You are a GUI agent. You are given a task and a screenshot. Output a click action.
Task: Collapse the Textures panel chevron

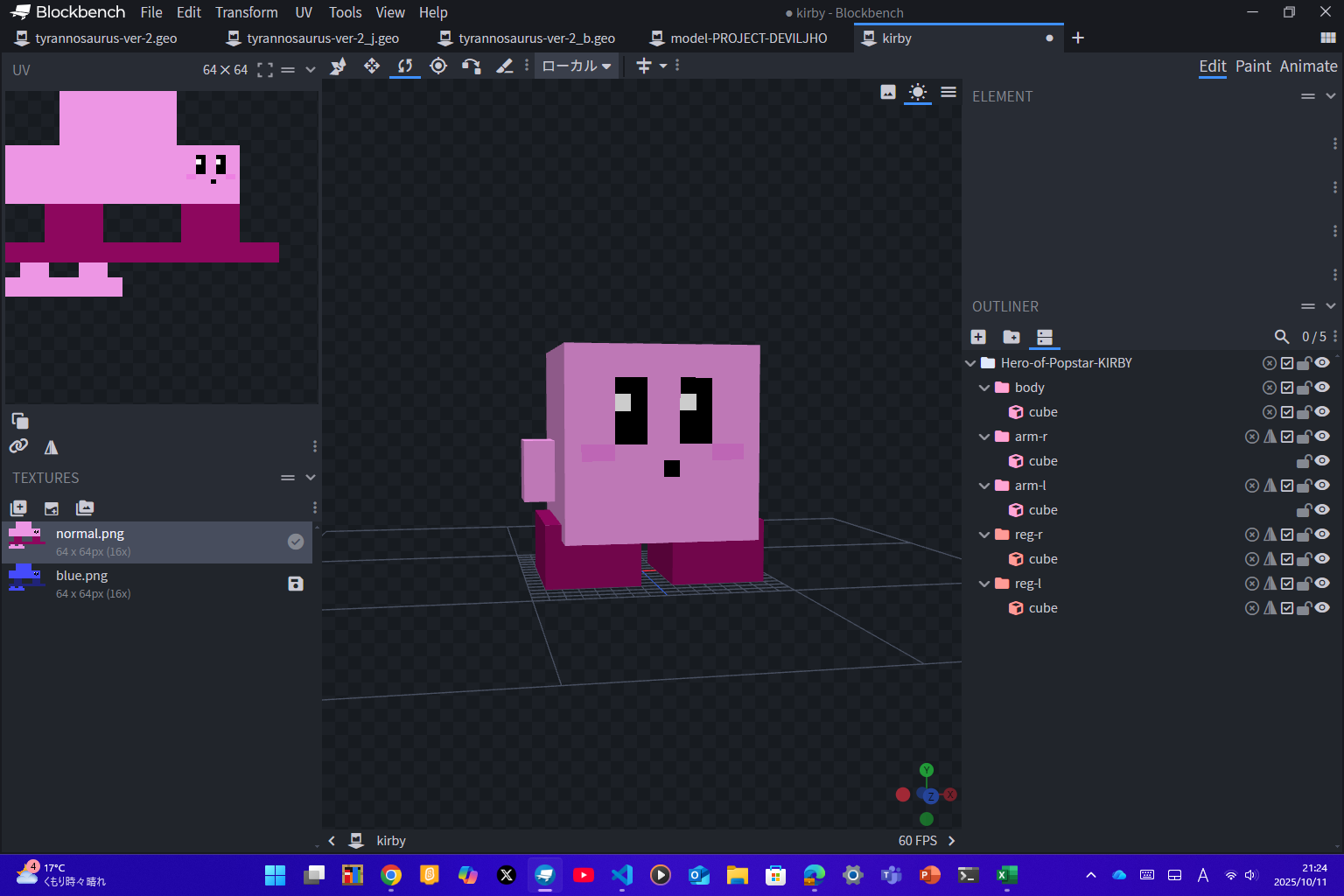[x=311, y=478]
